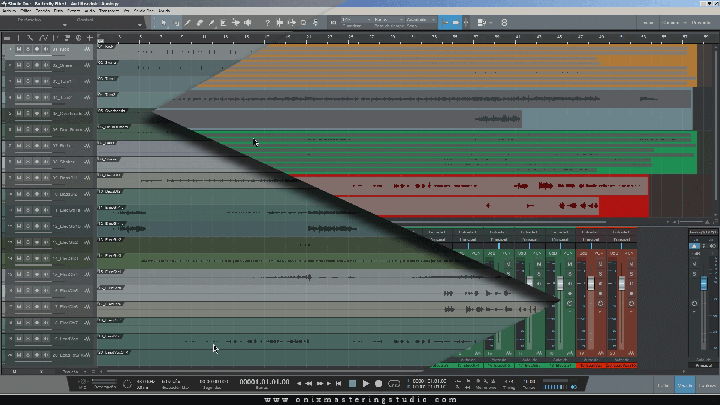This screenshot has width=720, height=405.
Task: Switch to the Edit panel button
Action: click(x=663, y=385)
